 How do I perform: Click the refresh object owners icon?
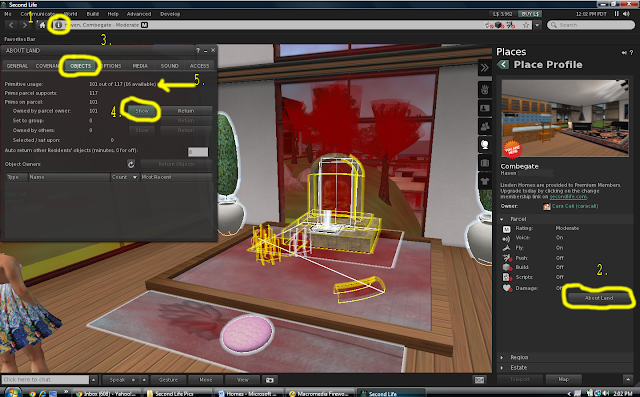[131, 164]
